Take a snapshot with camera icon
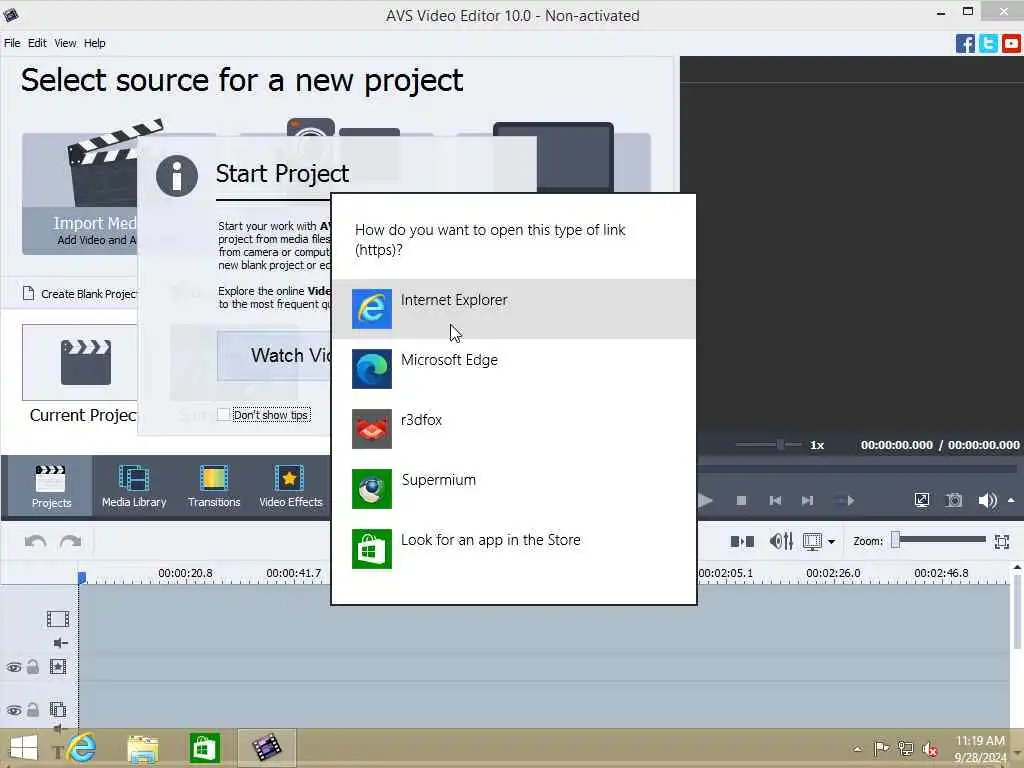Image resolution: width=1024 pixels, height=768 pixels. 954,500
